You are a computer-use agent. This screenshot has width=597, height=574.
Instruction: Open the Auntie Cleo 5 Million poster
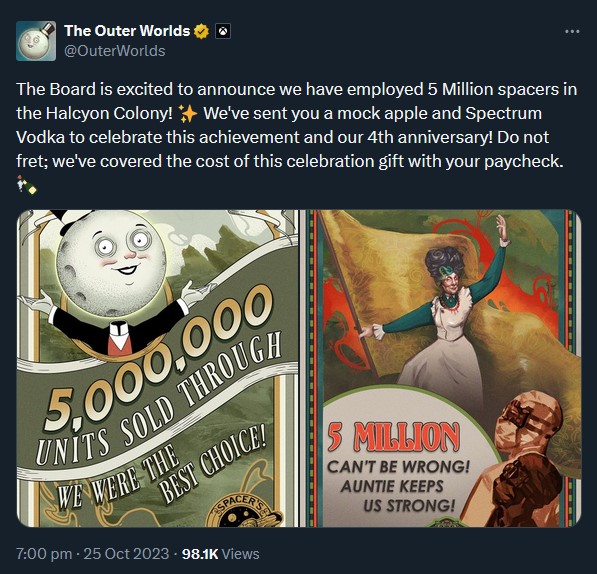point(441,368)
